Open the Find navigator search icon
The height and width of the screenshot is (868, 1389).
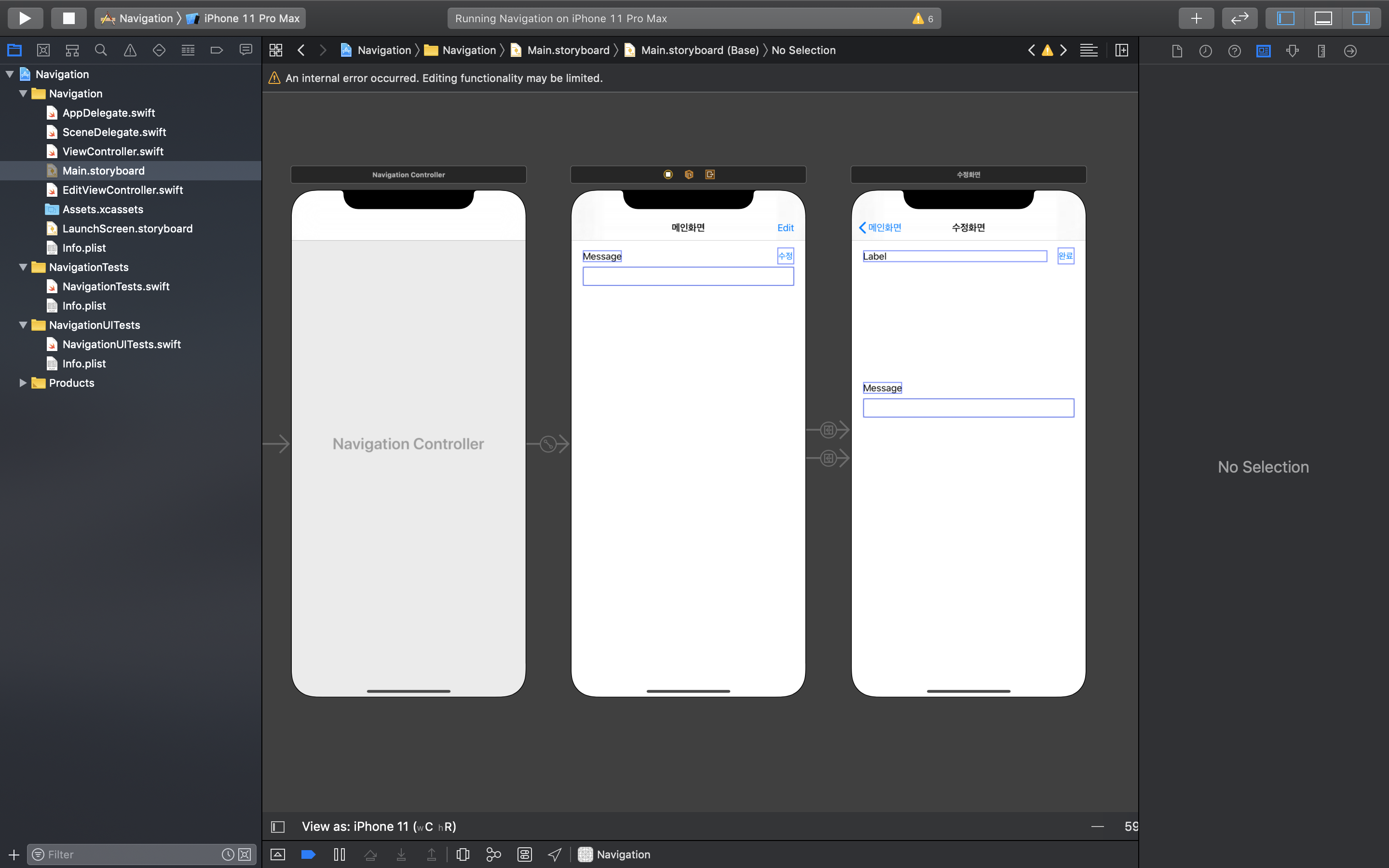coord(101,51)
